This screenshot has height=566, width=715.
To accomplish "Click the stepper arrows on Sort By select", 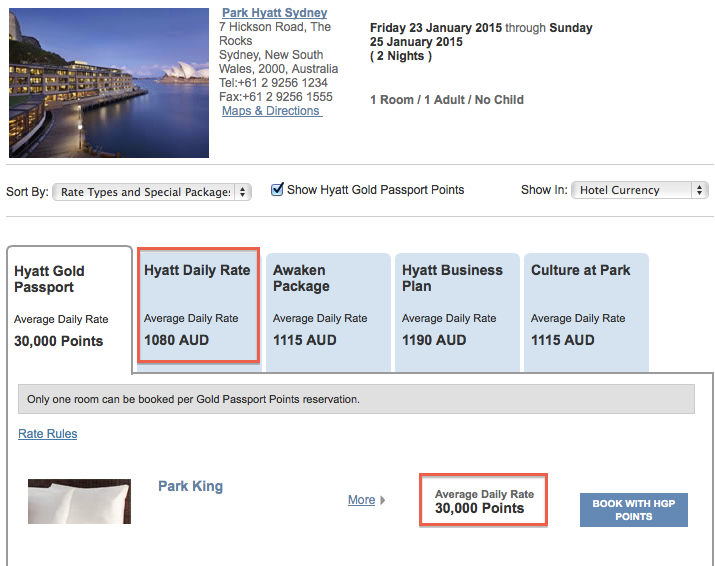I will pyautogui.click(x=244, y=192).
